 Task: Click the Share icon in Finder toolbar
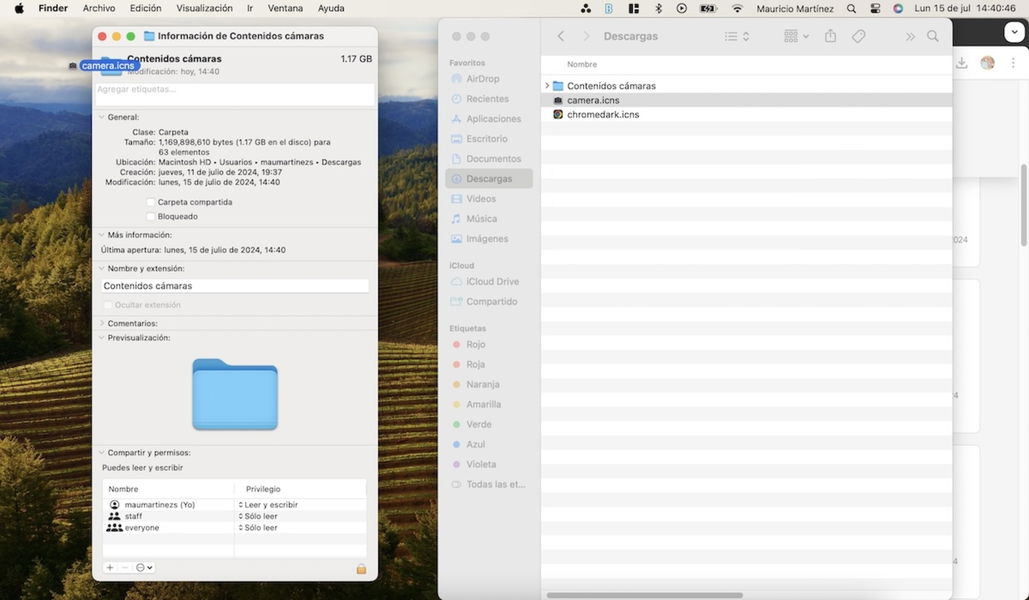point(830,36)
